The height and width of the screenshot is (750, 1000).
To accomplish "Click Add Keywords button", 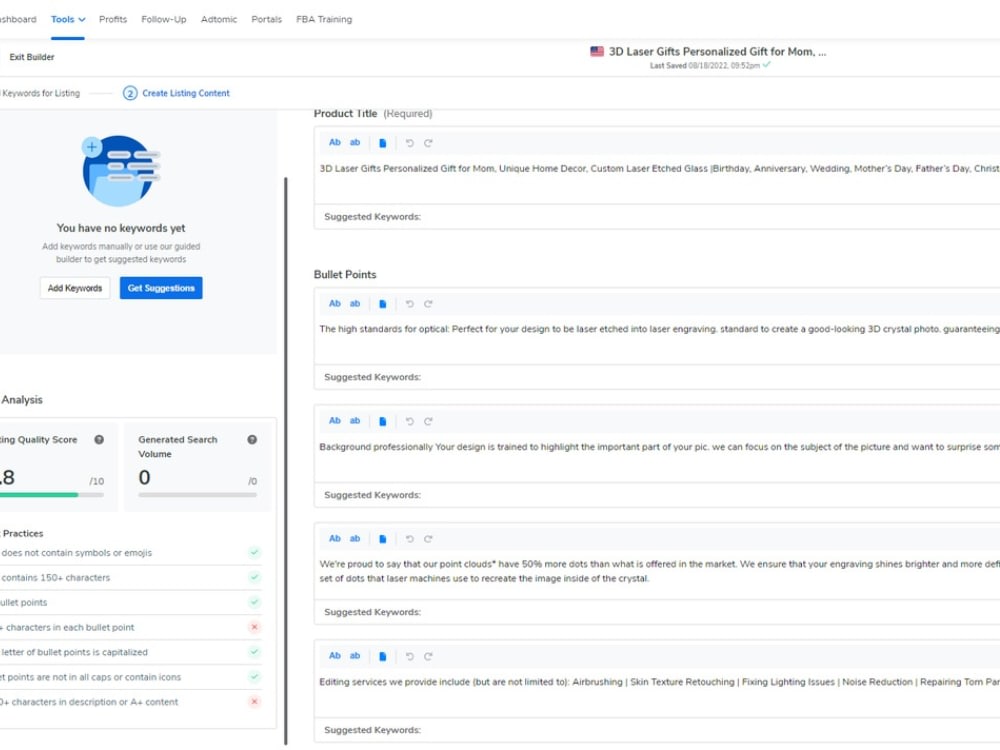I will pyautogui.click(x=75, y=288).
